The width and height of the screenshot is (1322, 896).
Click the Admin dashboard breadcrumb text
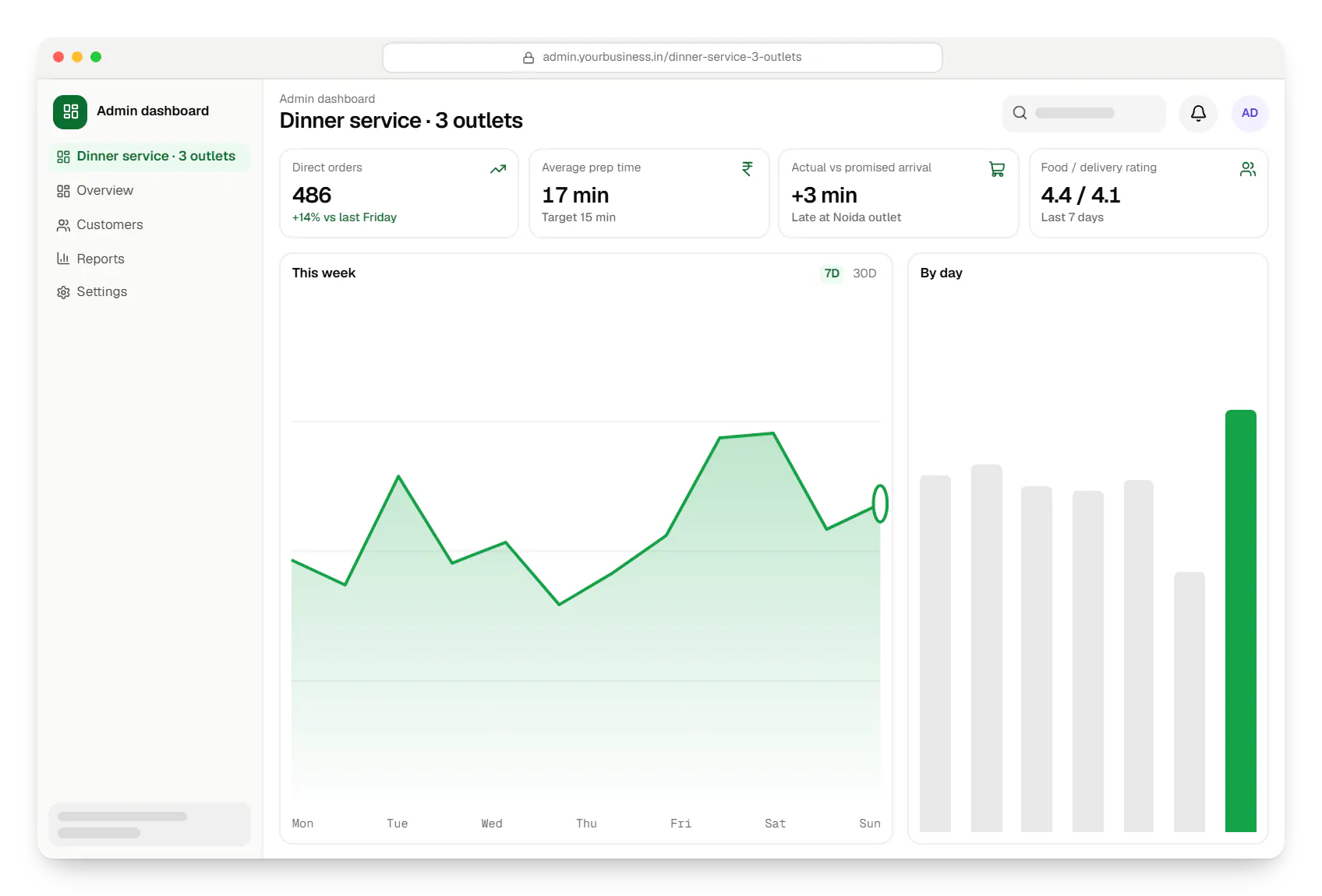327,99
